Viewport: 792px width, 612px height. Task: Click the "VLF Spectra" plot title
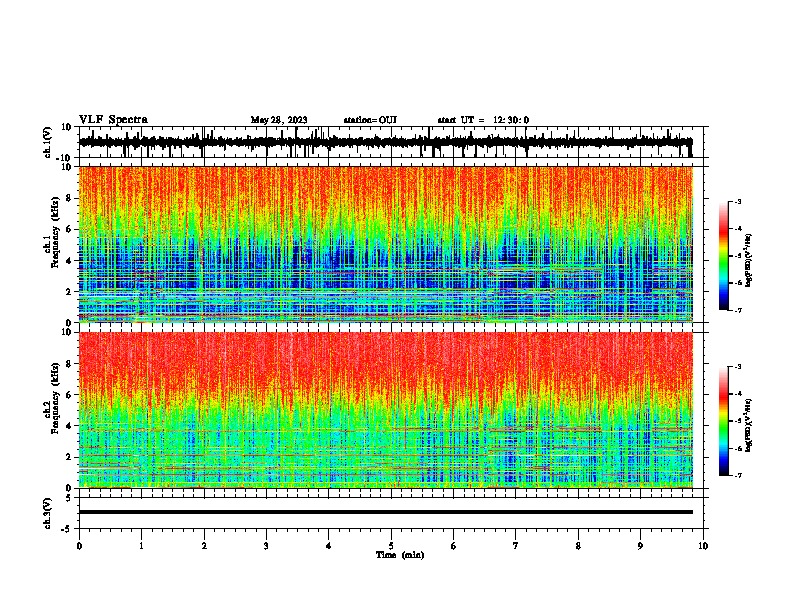(x=113, y=119)
